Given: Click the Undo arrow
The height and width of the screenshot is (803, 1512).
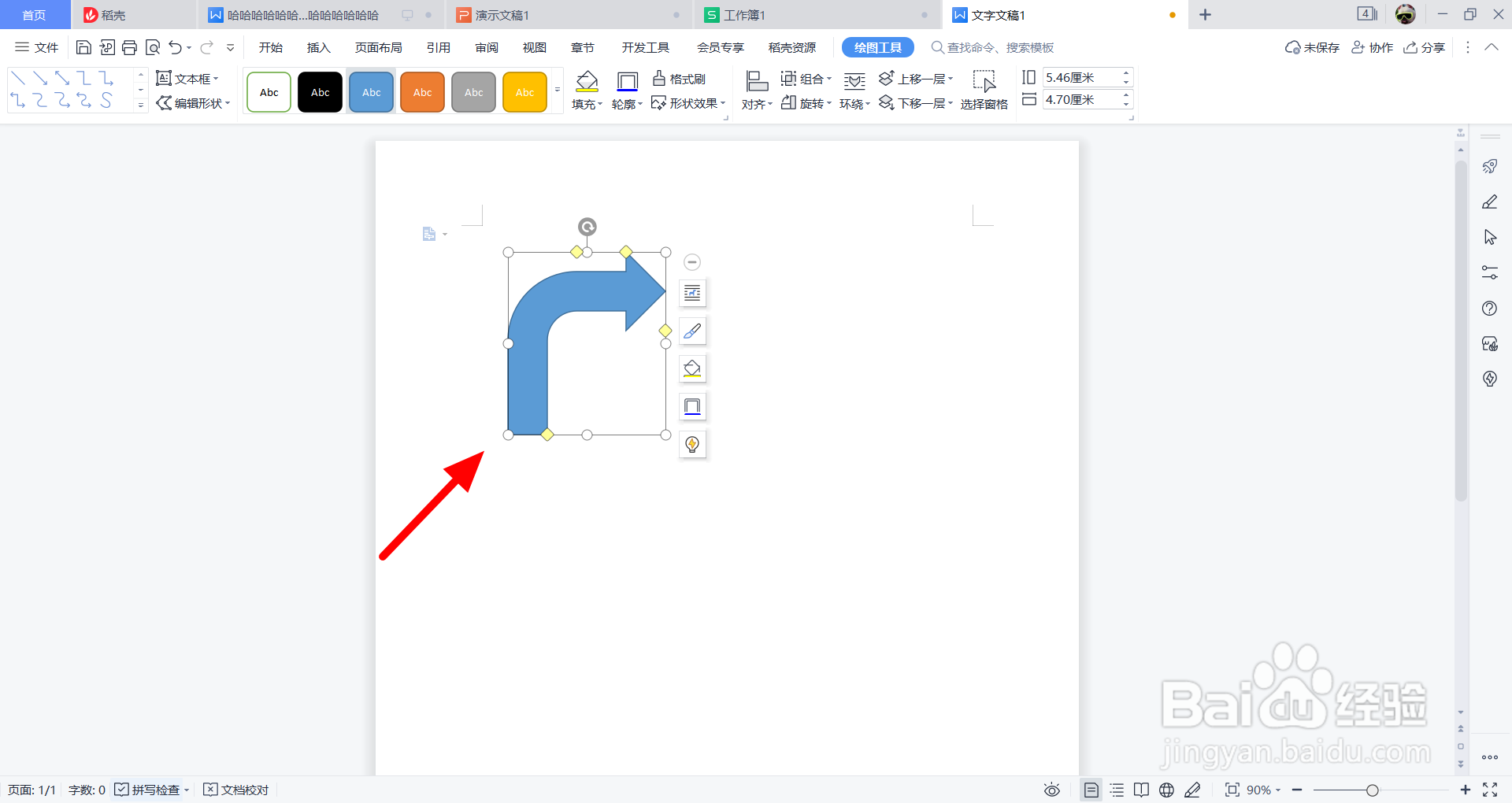Looking at the screenshot, I should tap(176, 48).
